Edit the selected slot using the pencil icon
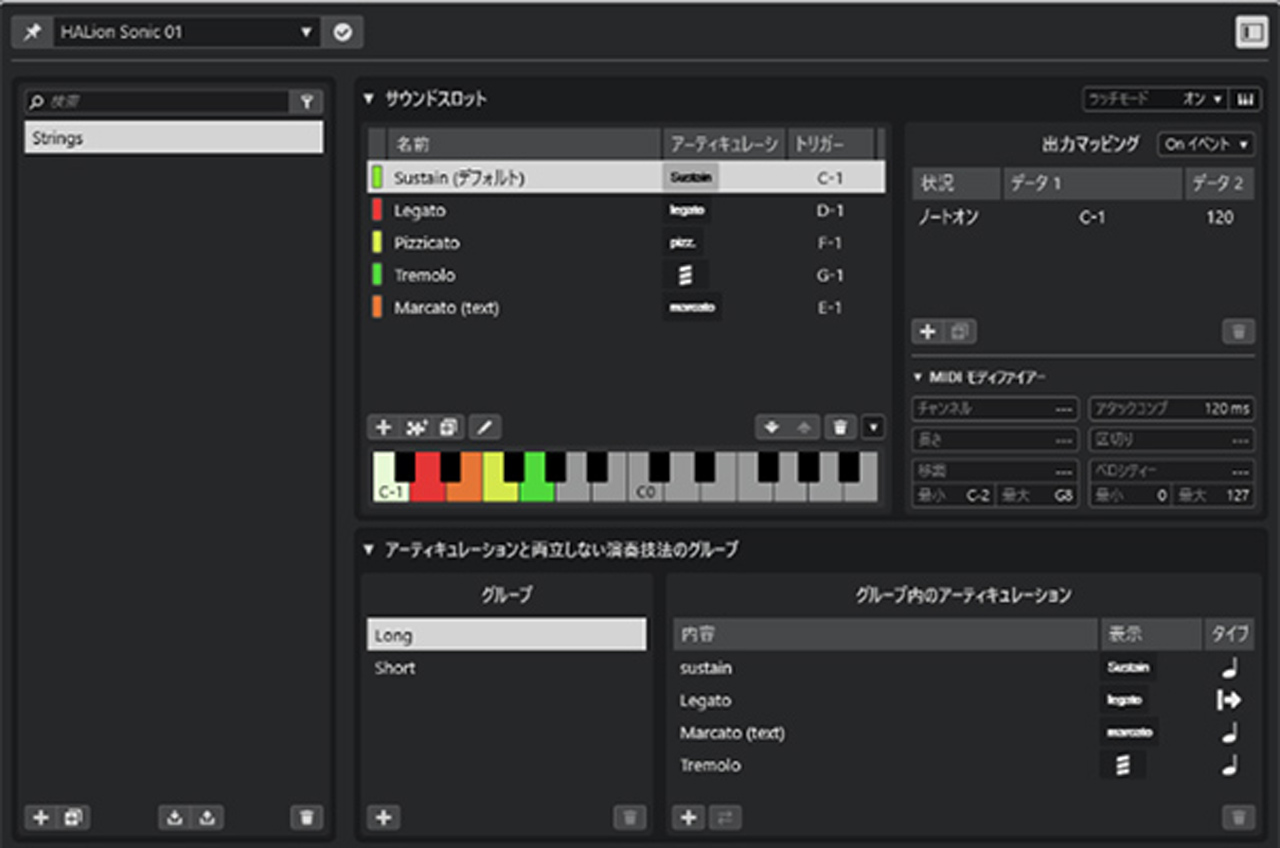 (x=485, y=427)
